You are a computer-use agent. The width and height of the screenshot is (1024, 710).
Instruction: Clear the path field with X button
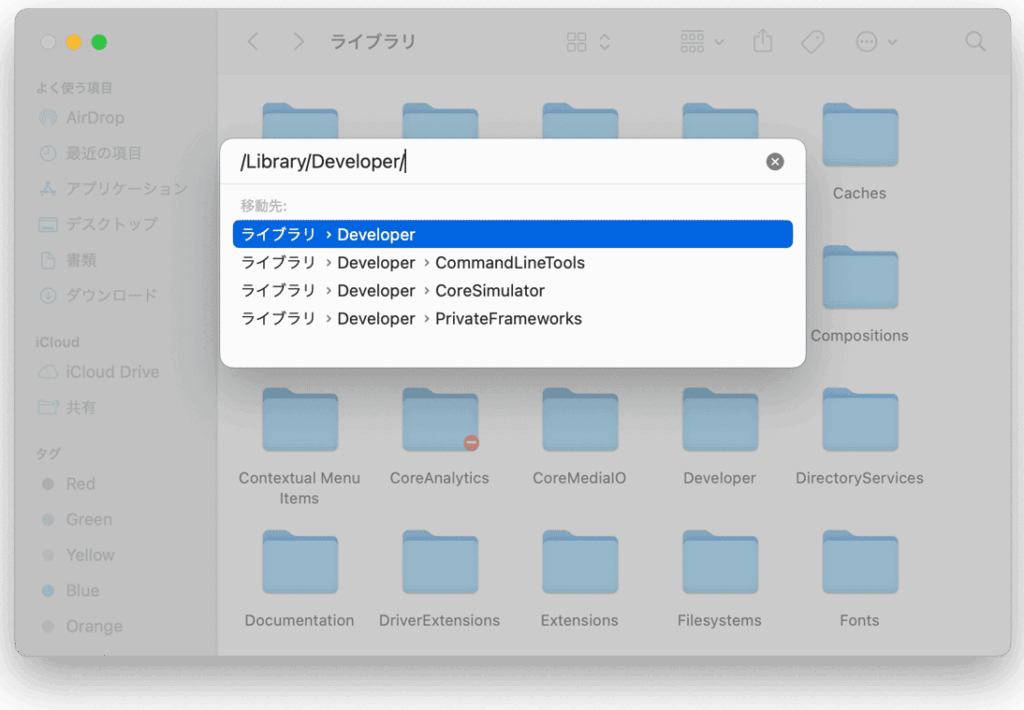click(x=775, y=162)
